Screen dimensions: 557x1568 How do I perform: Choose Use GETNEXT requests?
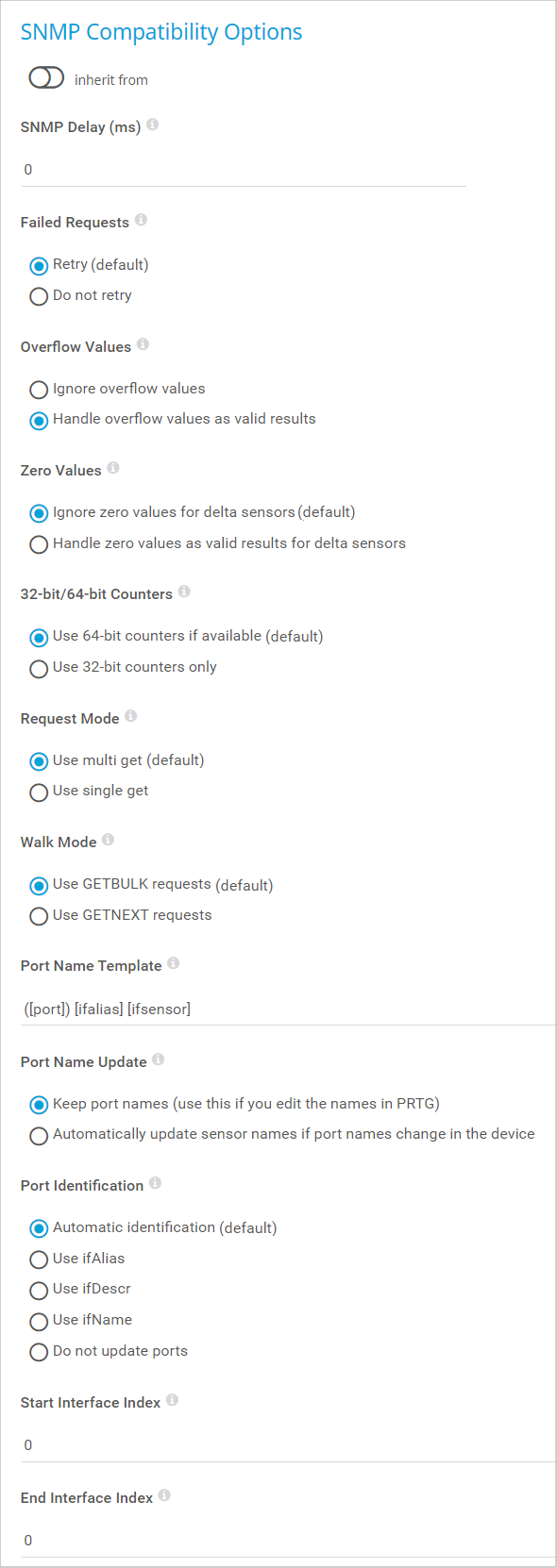pos(121,916)
